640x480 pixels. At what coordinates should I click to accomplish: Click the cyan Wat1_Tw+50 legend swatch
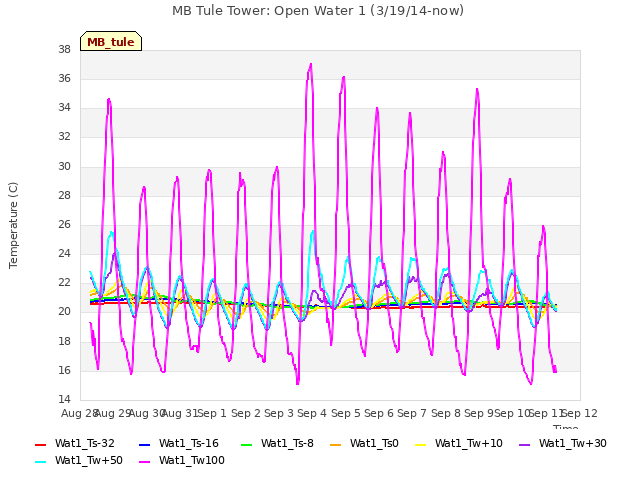pyautogui.click(x=41, y=462)
